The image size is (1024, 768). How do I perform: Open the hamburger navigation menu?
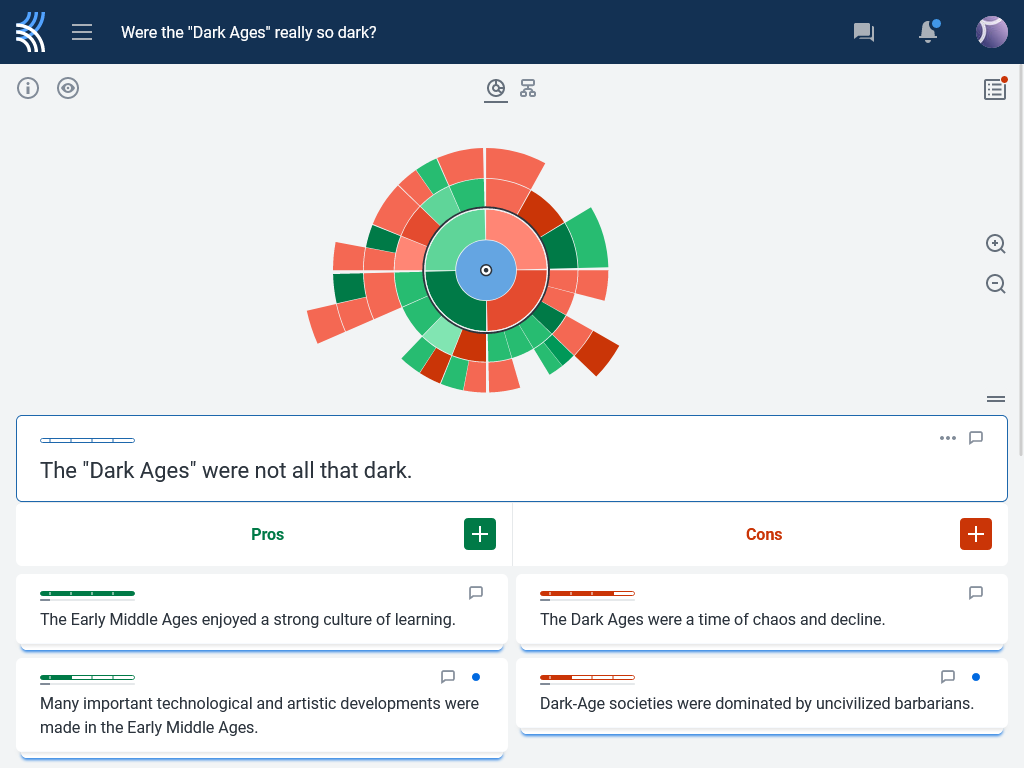click(x=82, y=32)
